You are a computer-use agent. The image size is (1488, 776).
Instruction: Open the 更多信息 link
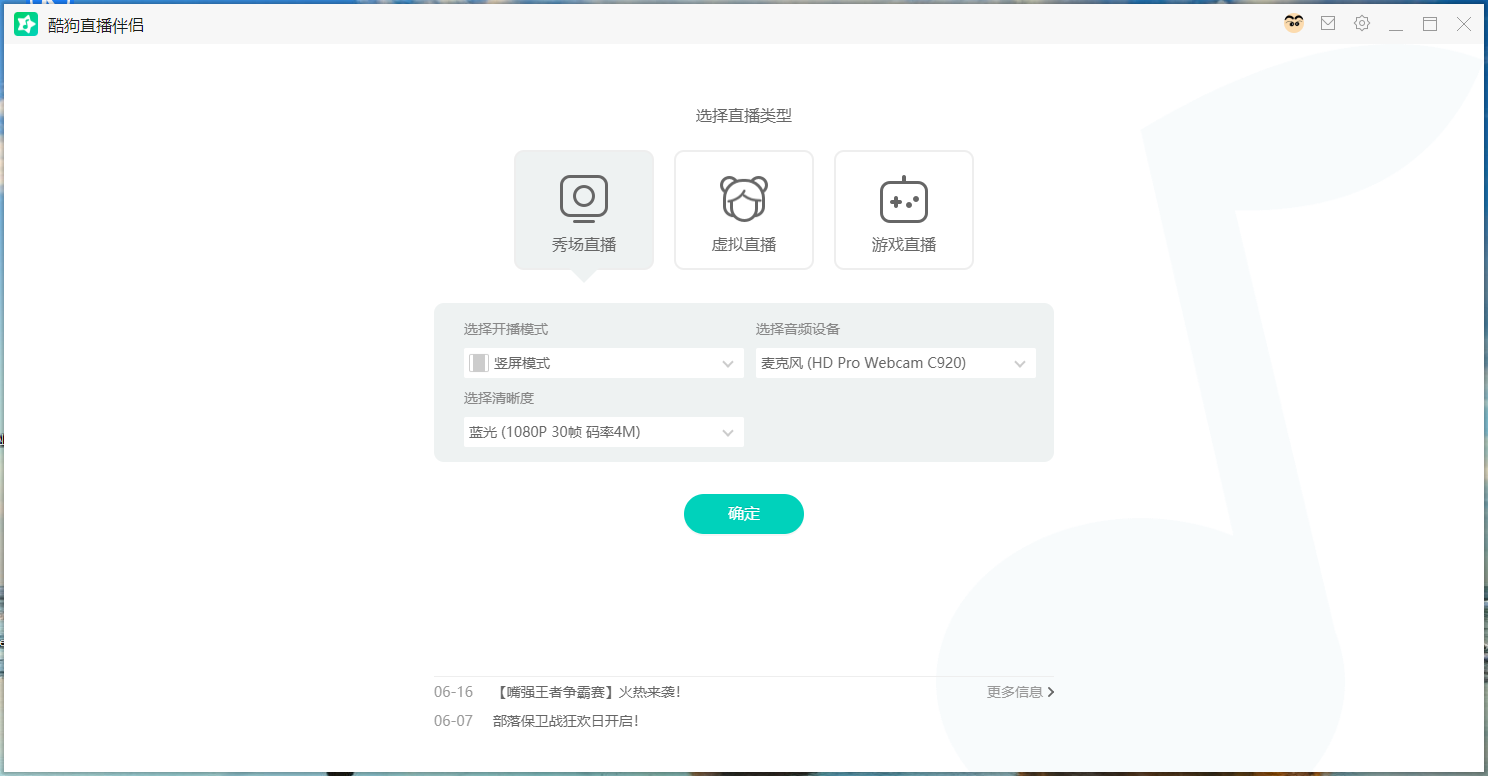[1020, 692]
